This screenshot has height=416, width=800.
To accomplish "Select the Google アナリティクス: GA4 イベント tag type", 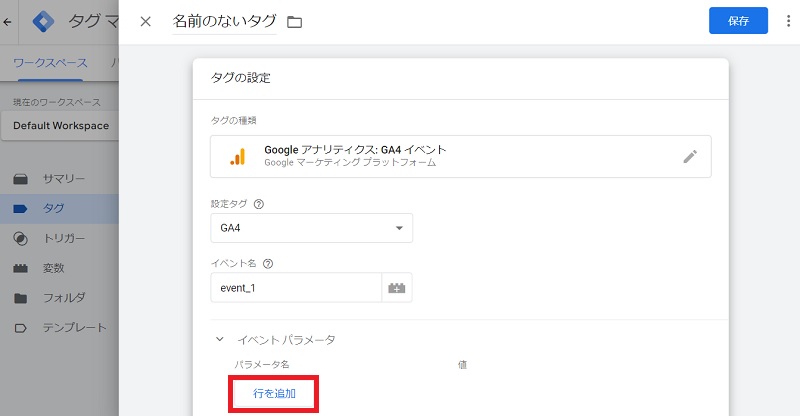I will click(461, 156).
